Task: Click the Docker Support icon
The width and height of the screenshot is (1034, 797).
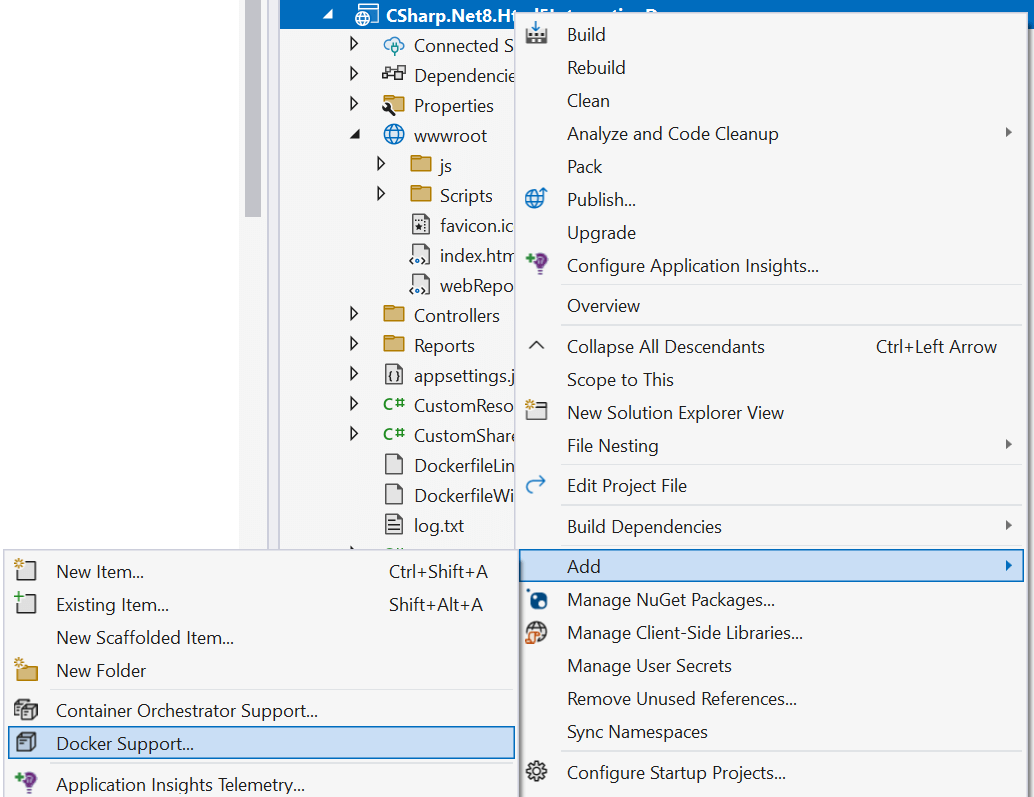Action: 25,742
